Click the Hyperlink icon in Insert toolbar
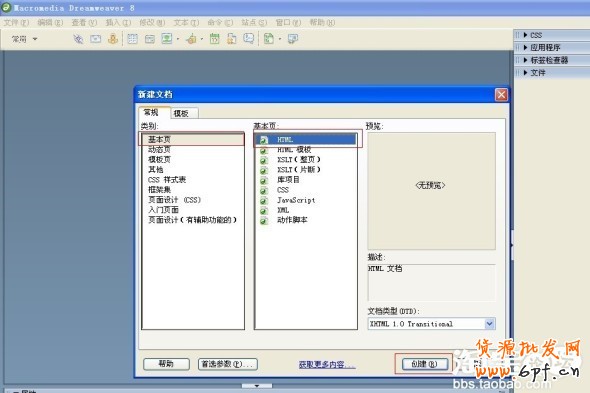Screen dimensions: 590x393 (x=78, y=39)
